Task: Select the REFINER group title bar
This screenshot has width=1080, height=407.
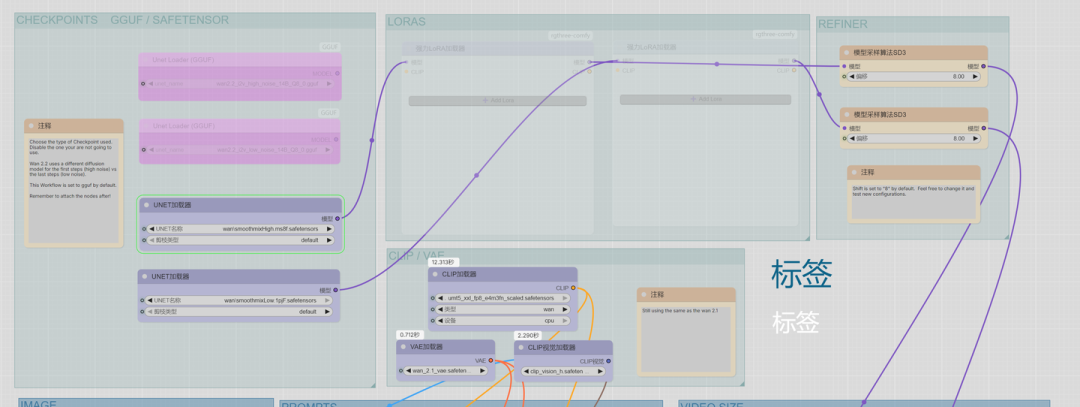Action: coord(843,24)
